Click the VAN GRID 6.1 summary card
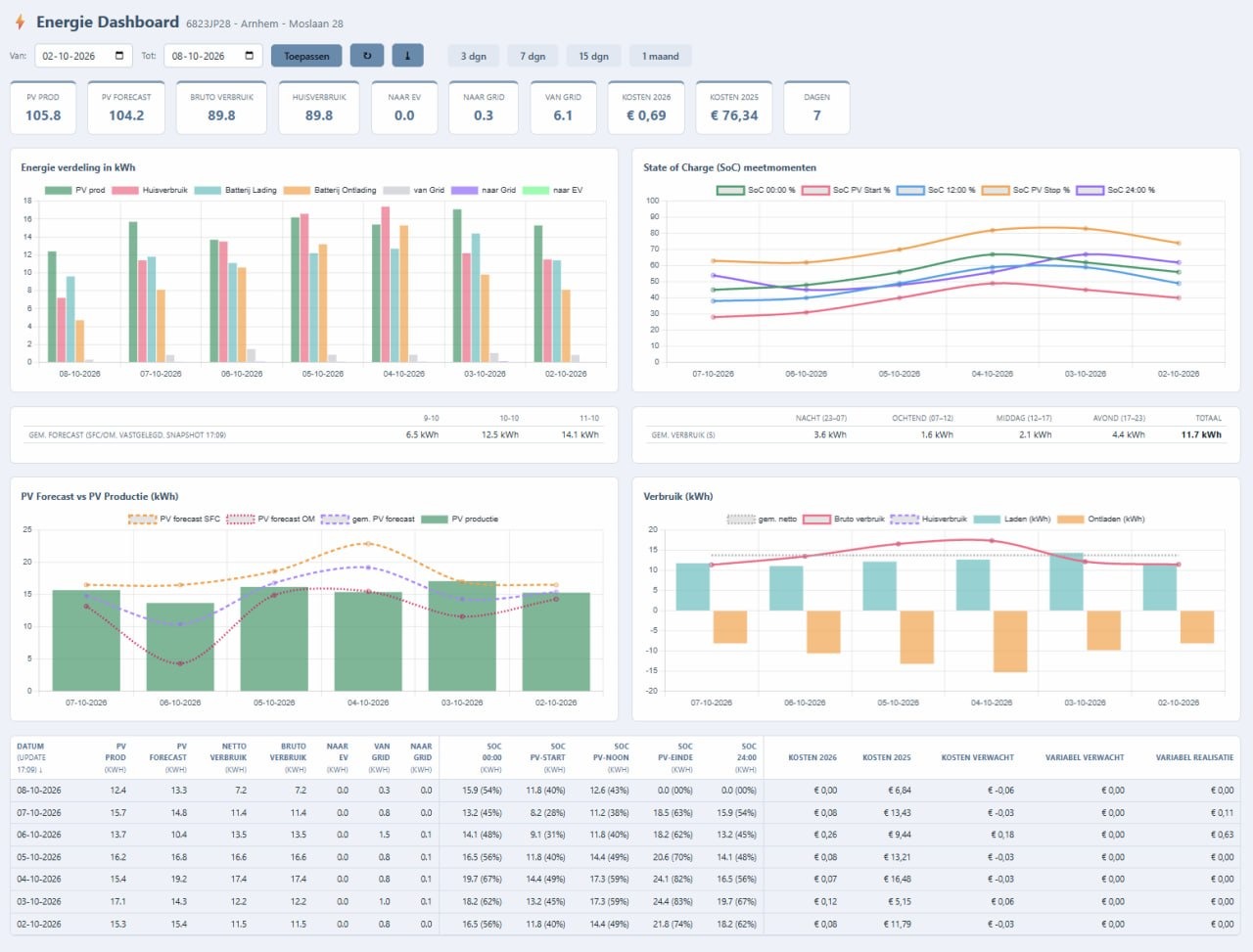Screen dimensions: 1253x952 click(x=563, y=108)
